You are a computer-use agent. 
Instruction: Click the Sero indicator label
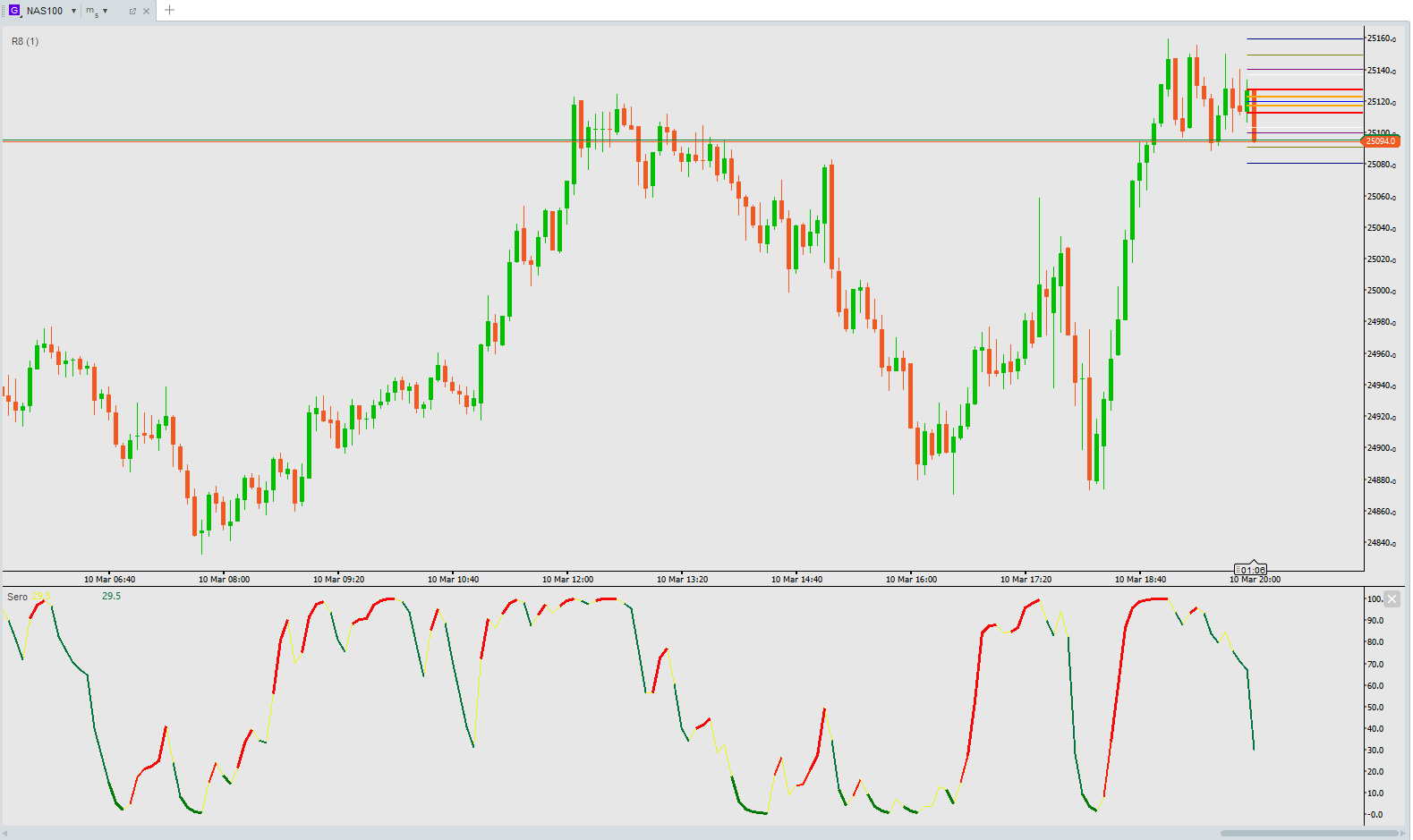[x=17, y=597]
